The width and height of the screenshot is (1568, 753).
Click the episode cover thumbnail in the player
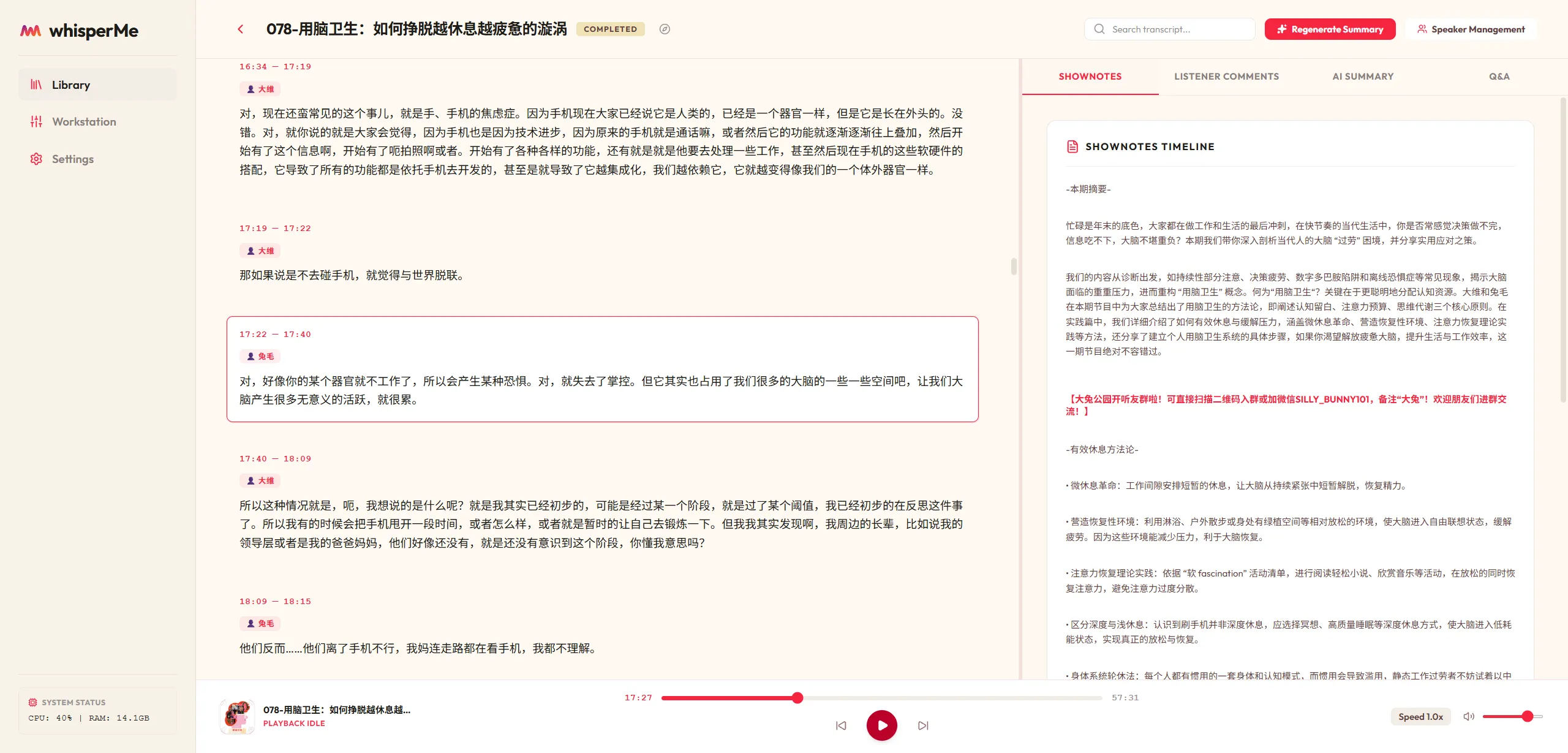click(x=237, y=717)
